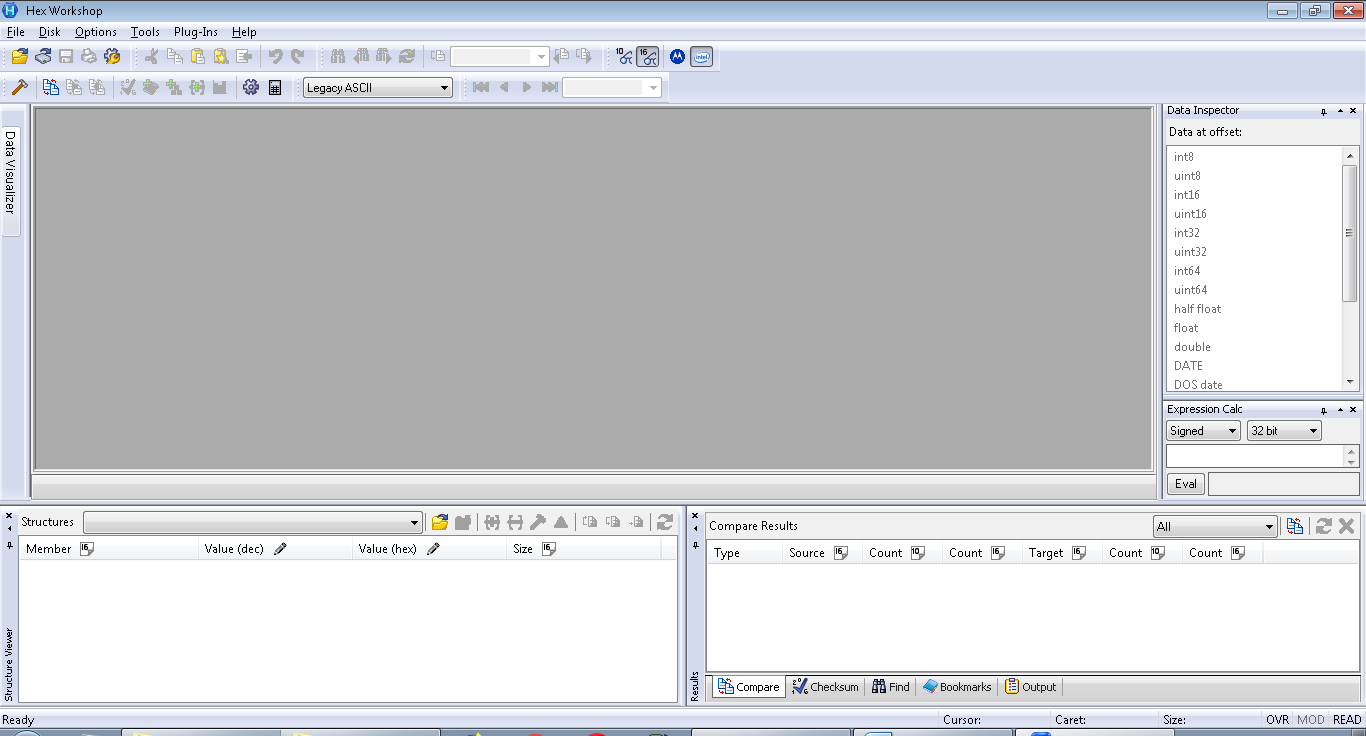Click the Save floppy disk icon
Image resolution: width=1366 pixels, height=736 pixels.
pyautogui.click(x=66, y=57)
